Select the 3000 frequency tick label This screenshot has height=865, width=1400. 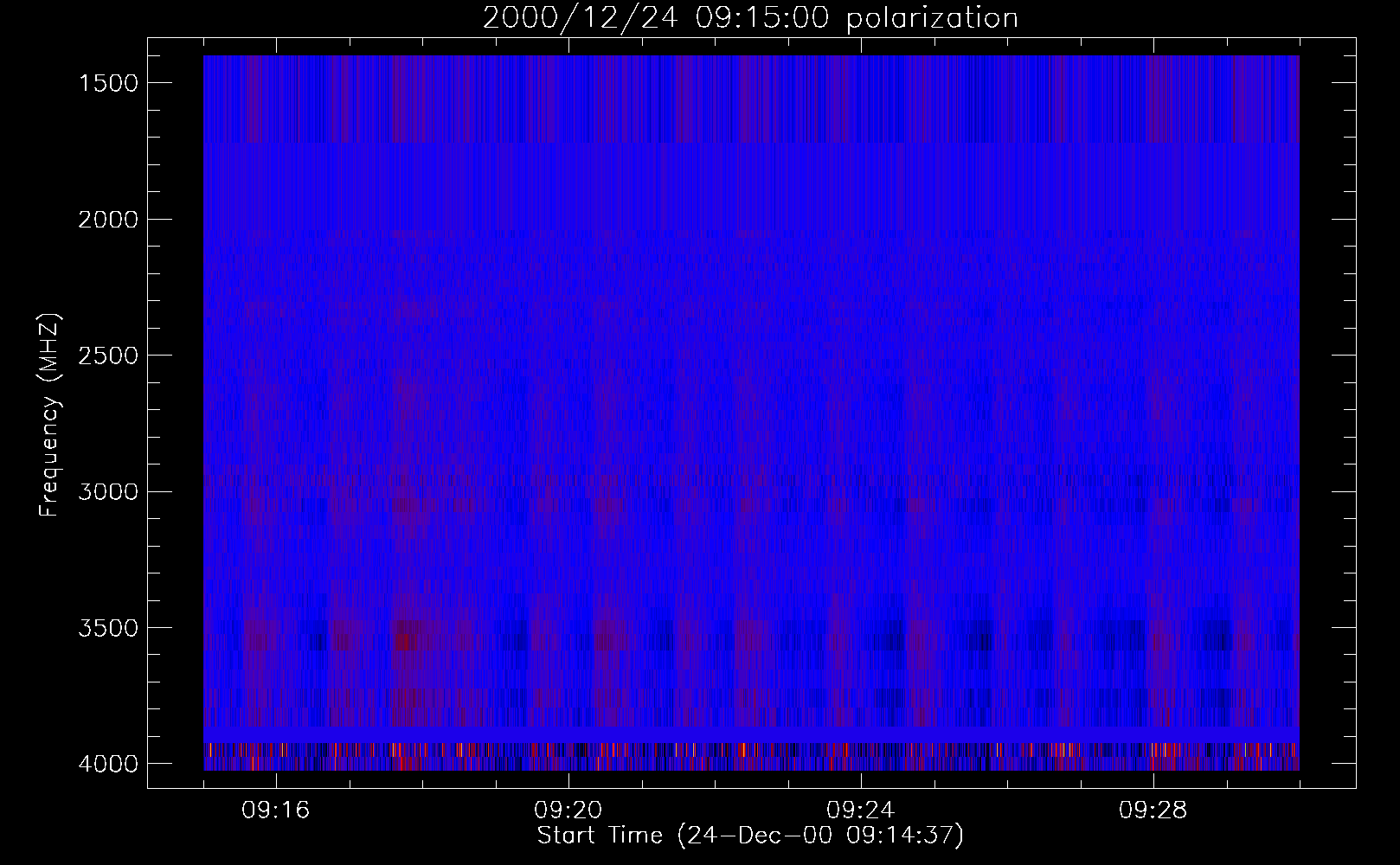[x=108, y=491]
